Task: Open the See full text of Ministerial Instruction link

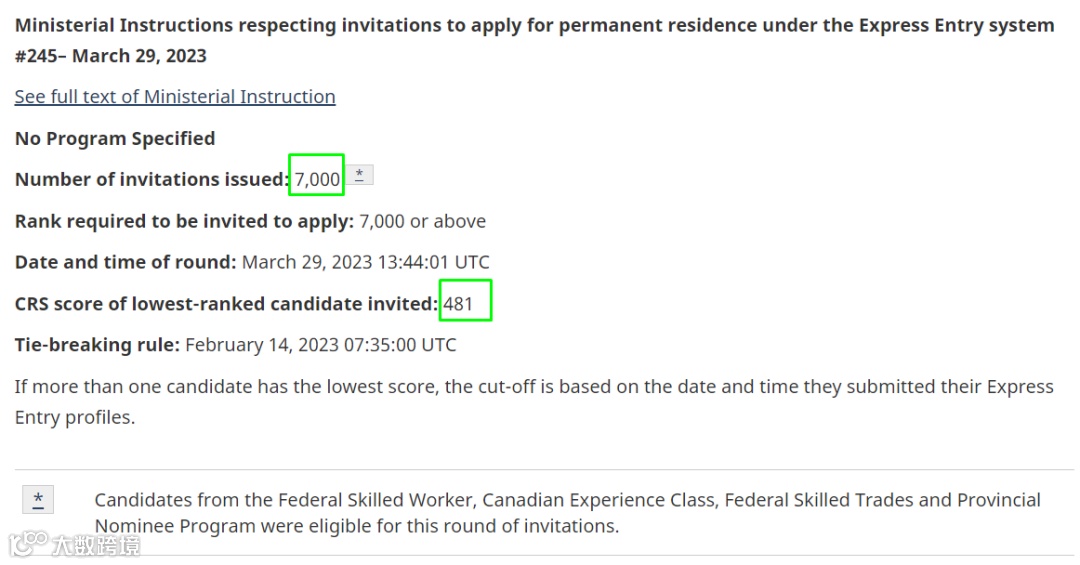Action: [x=175, y=97]
